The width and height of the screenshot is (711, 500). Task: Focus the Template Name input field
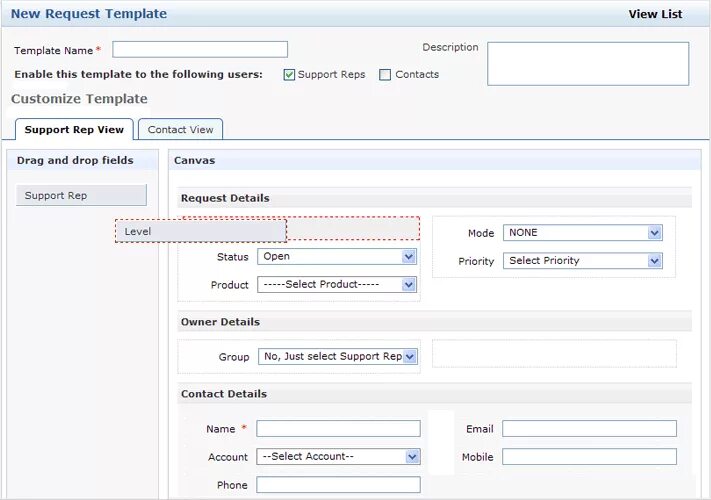200,49
